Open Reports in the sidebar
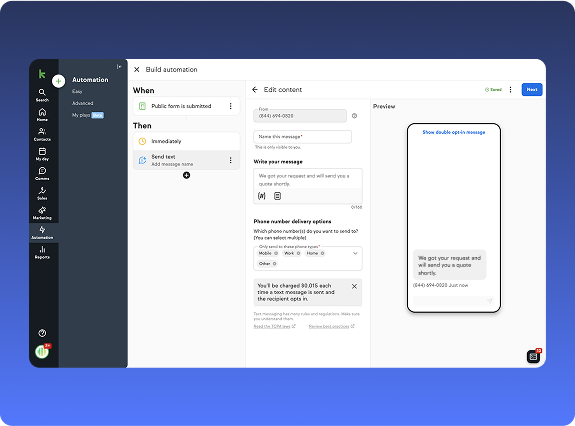The width and height of the screenshot is (575, 426). [x=42, y=252]
